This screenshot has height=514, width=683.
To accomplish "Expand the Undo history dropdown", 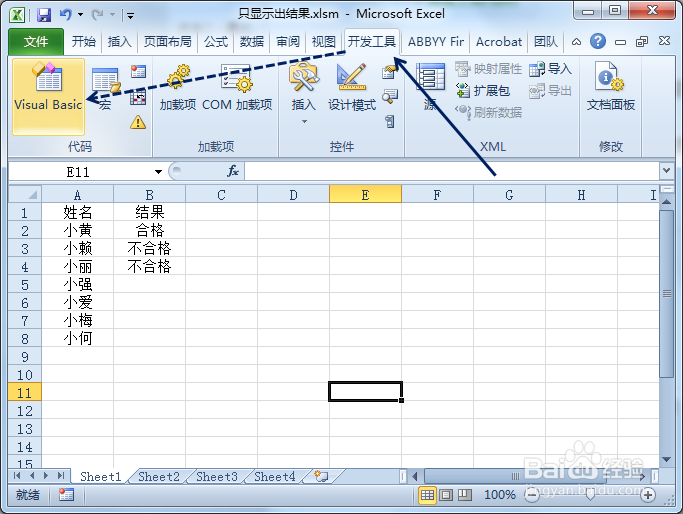I will tap(81, 15).
